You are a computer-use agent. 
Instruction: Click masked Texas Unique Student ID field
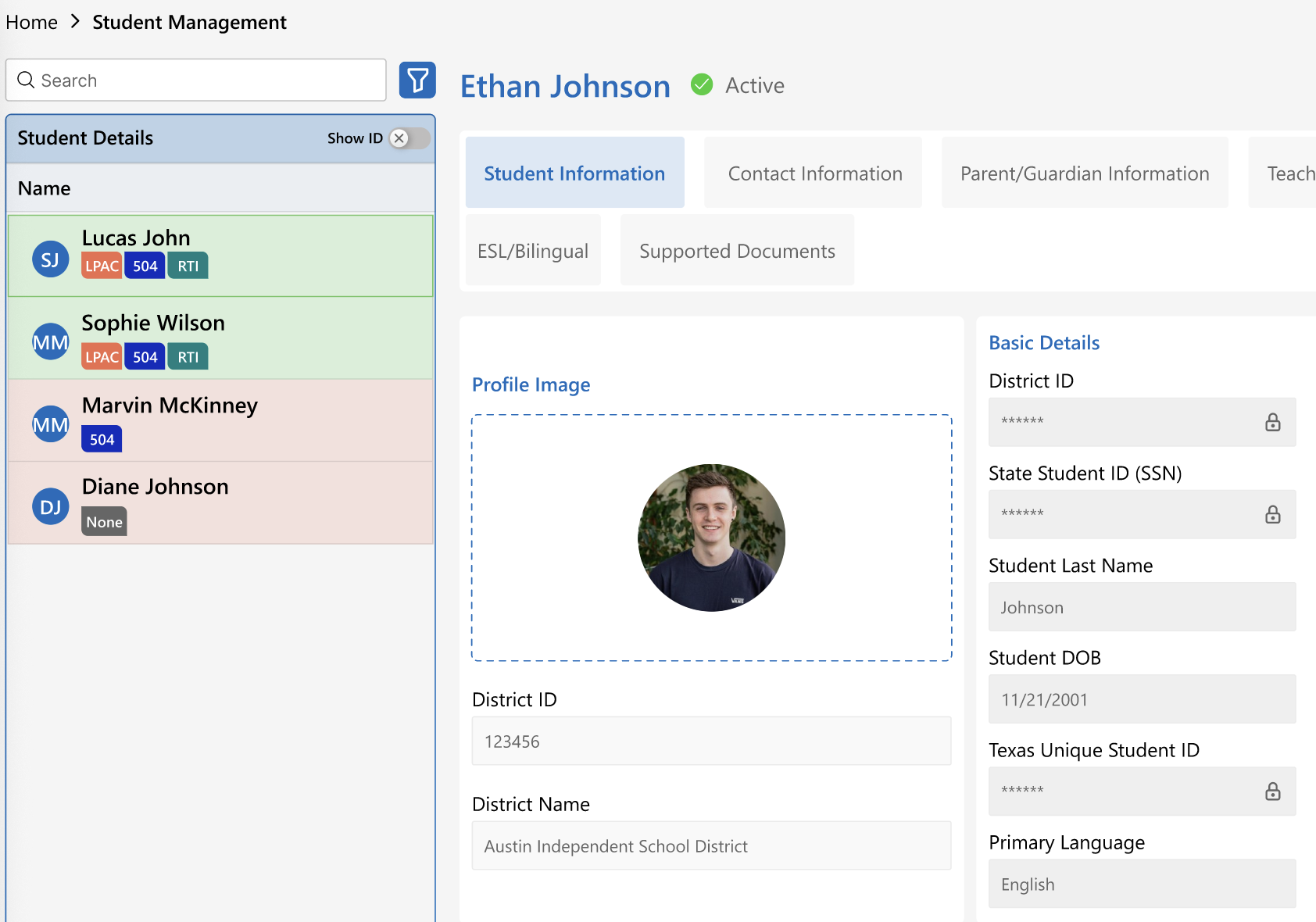click(x=1142, y=792)
